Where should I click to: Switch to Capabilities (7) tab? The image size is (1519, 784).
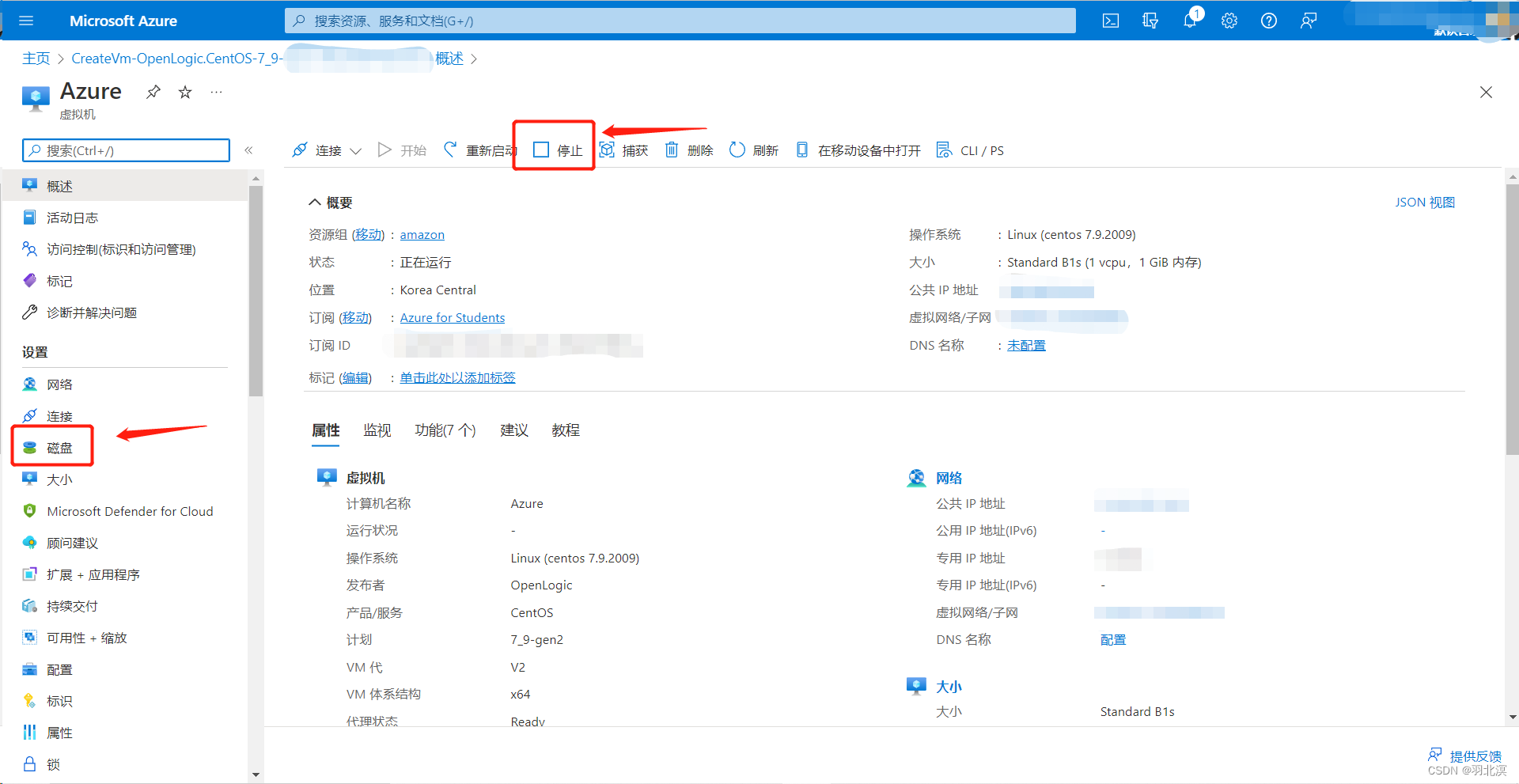(445, 430)
